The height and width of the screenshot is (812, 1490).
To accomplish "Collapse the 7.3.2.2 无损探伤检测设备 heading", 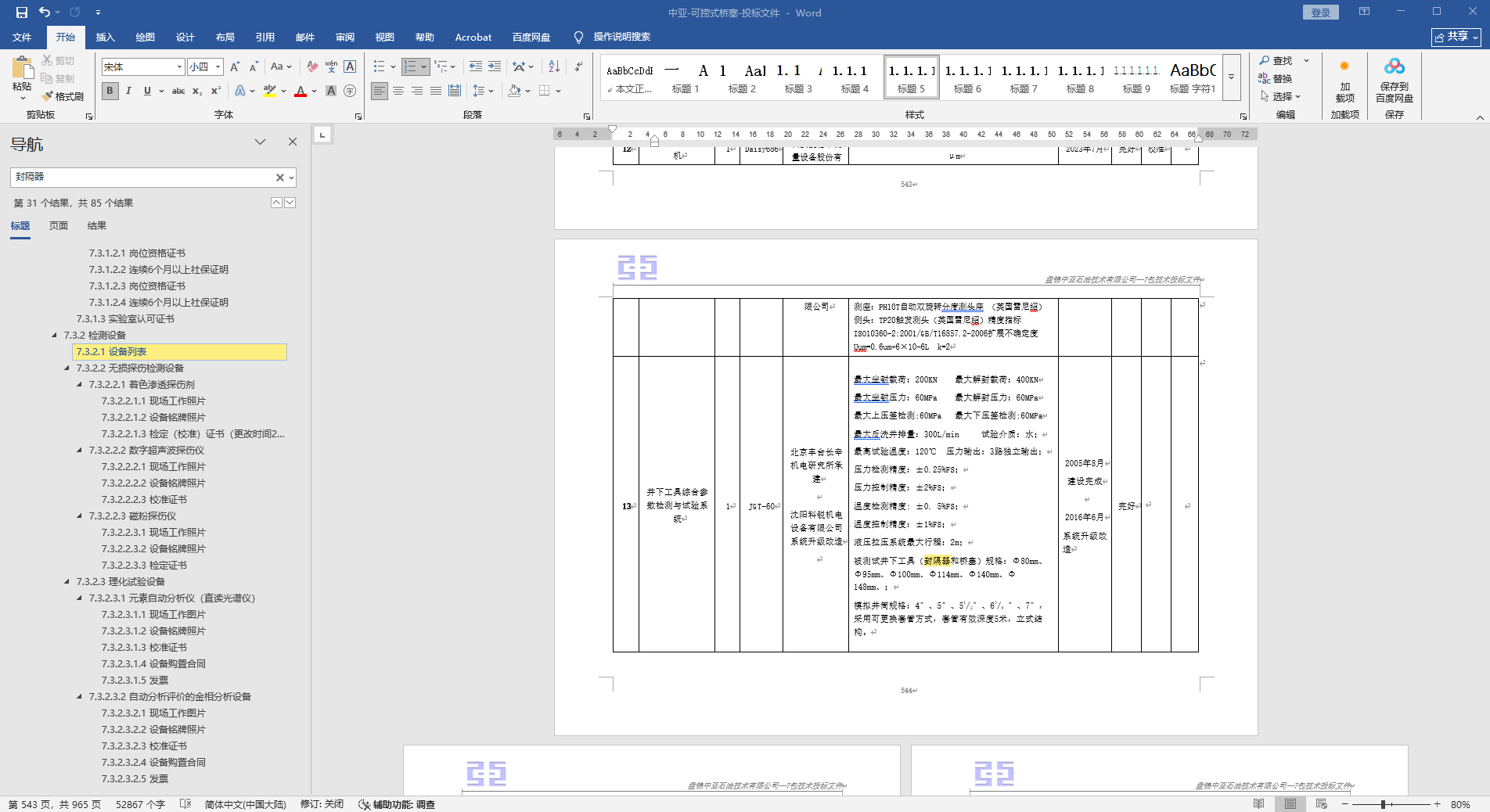I will (67, 368).
